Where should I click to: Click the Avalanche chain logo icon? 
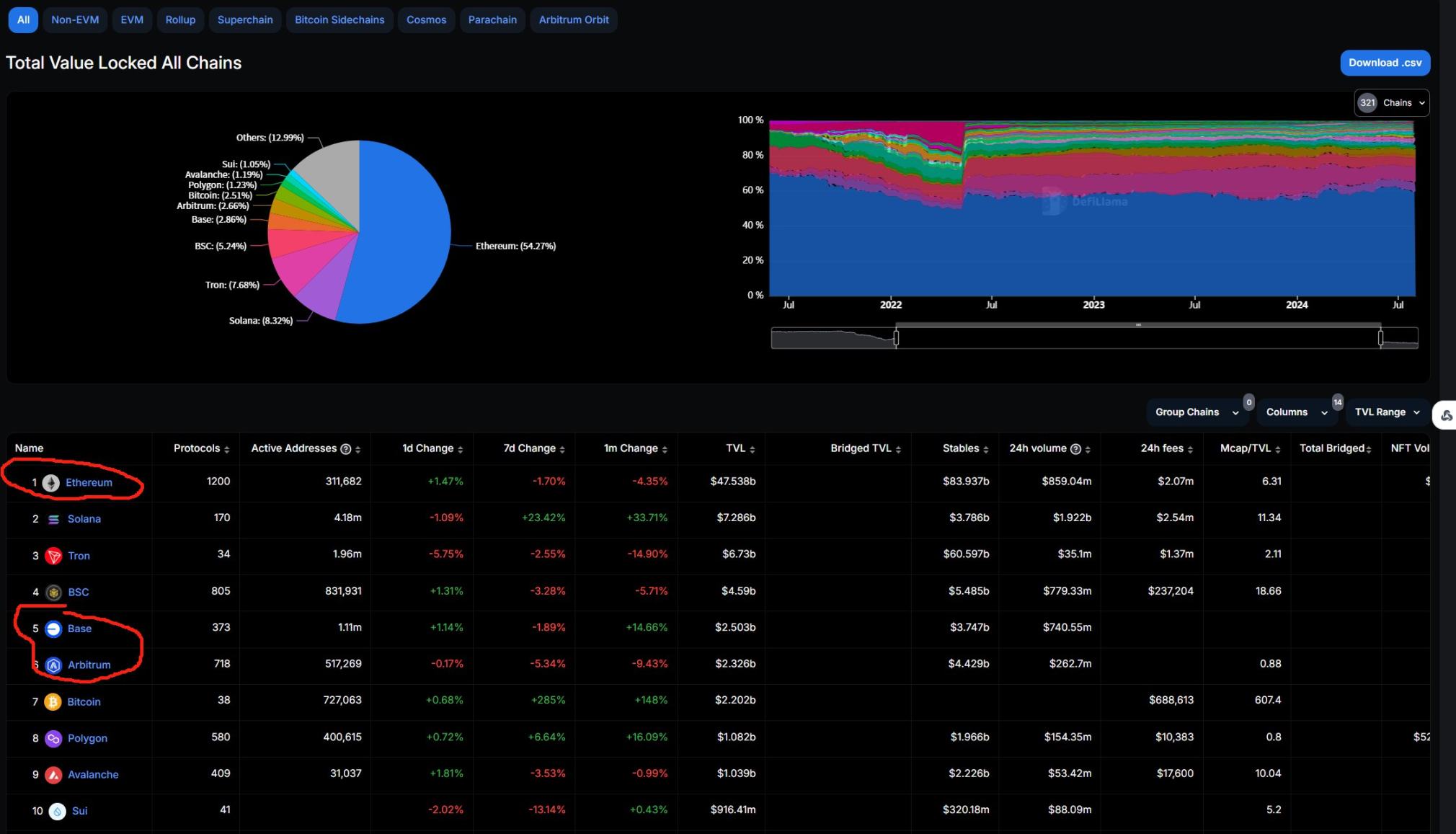click(53, 775)
